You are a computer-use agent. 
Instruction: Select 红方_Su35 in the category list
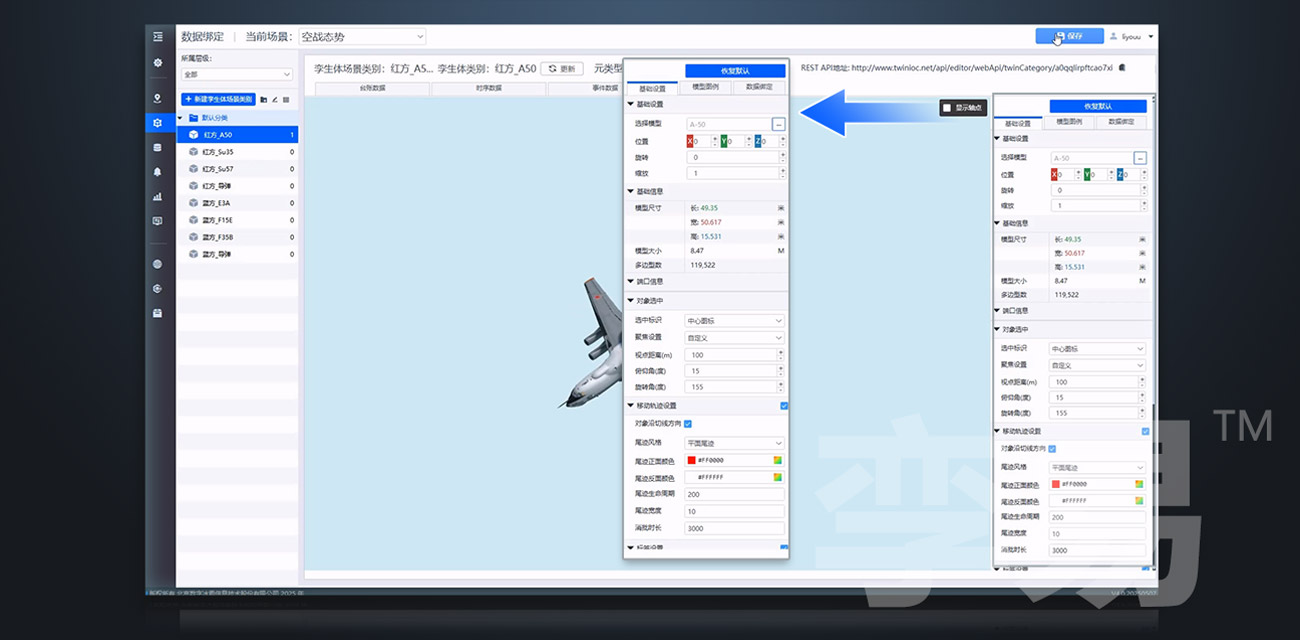[x=218, y=152]
